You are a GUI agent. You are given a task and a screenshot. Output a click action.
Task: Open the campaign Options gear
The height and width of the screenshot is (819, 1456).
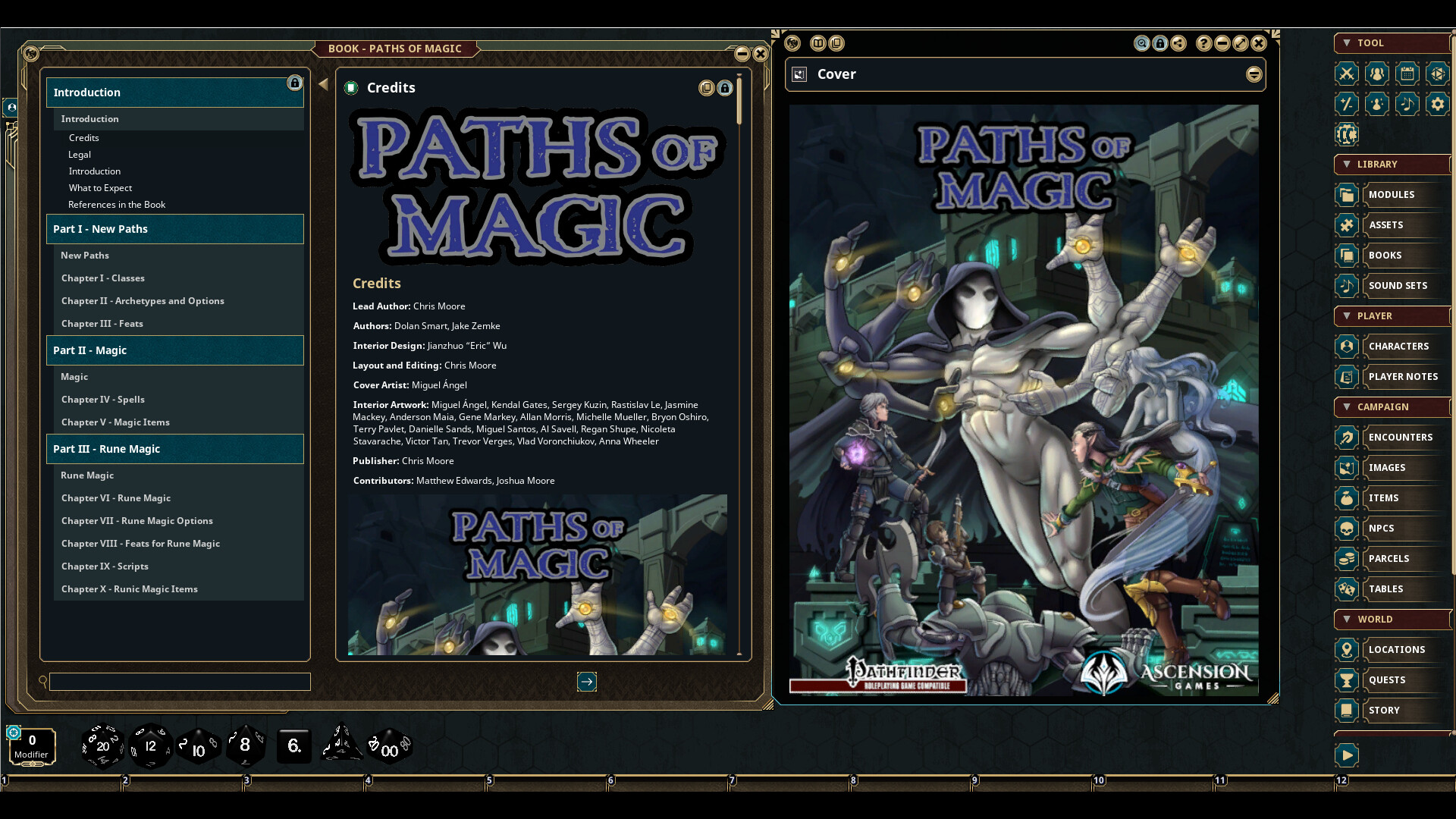click(x=1437, y=104)
